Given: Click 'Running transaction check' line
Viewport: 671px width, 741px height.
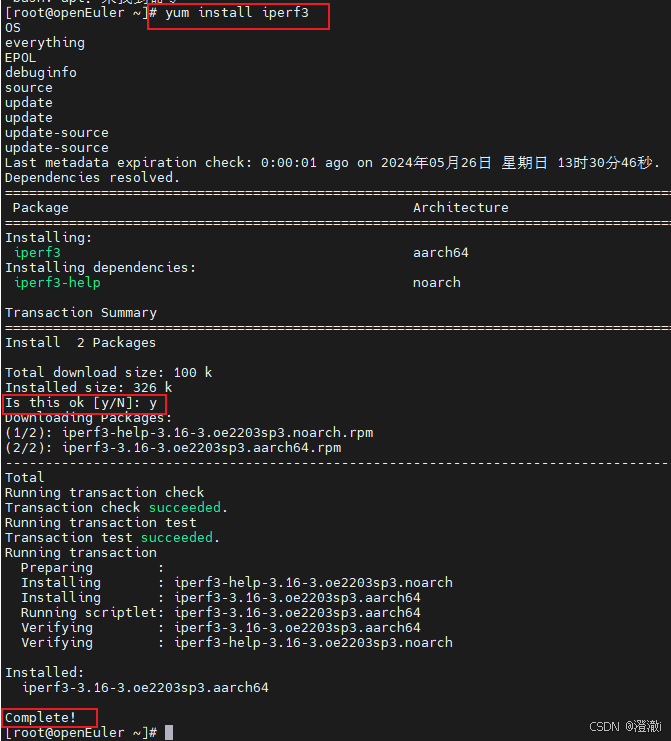Looking at the screenshot, I should click(x=104, y=493).
